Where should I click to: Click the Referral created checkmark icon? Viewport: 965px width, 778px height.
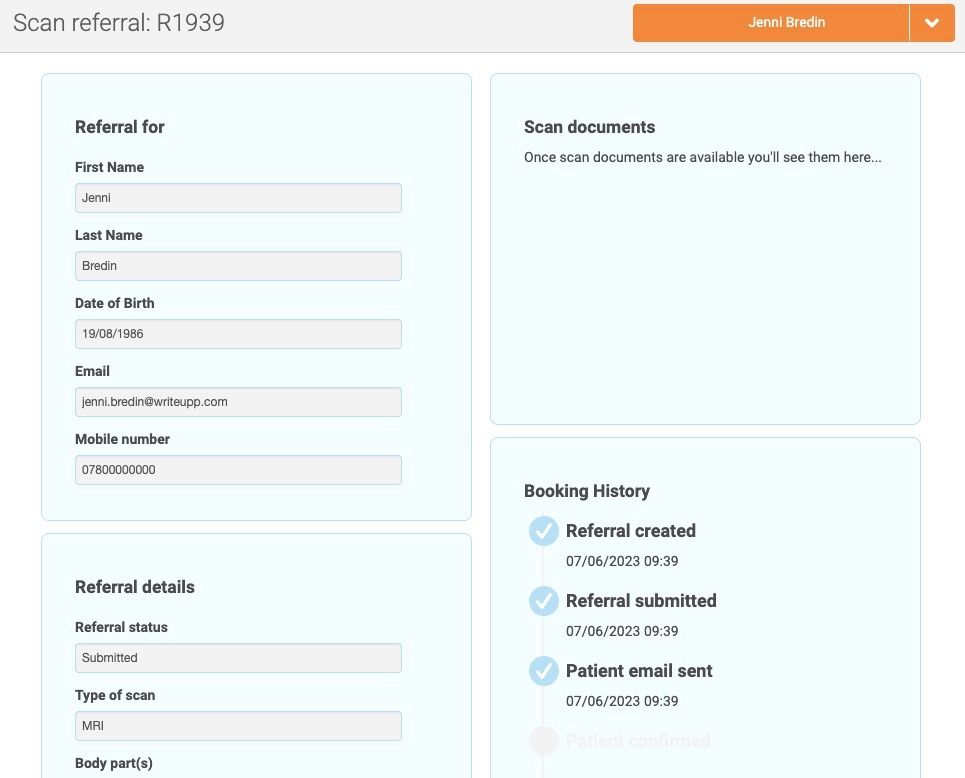(543, 531)
